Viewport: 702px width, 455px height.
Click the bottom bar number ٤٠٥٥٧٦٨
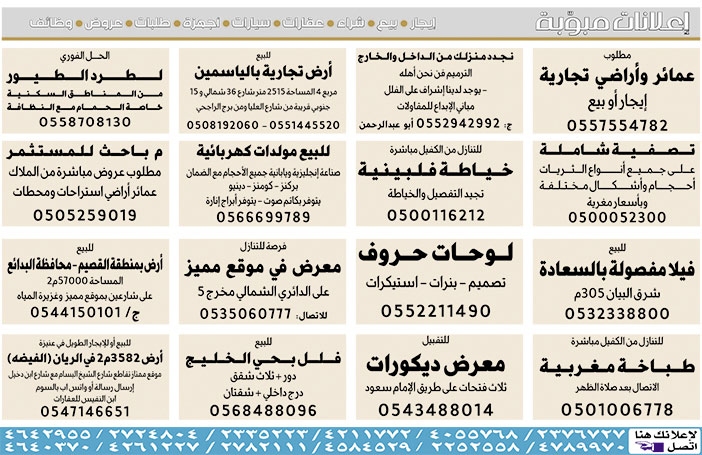pos(474,434)
